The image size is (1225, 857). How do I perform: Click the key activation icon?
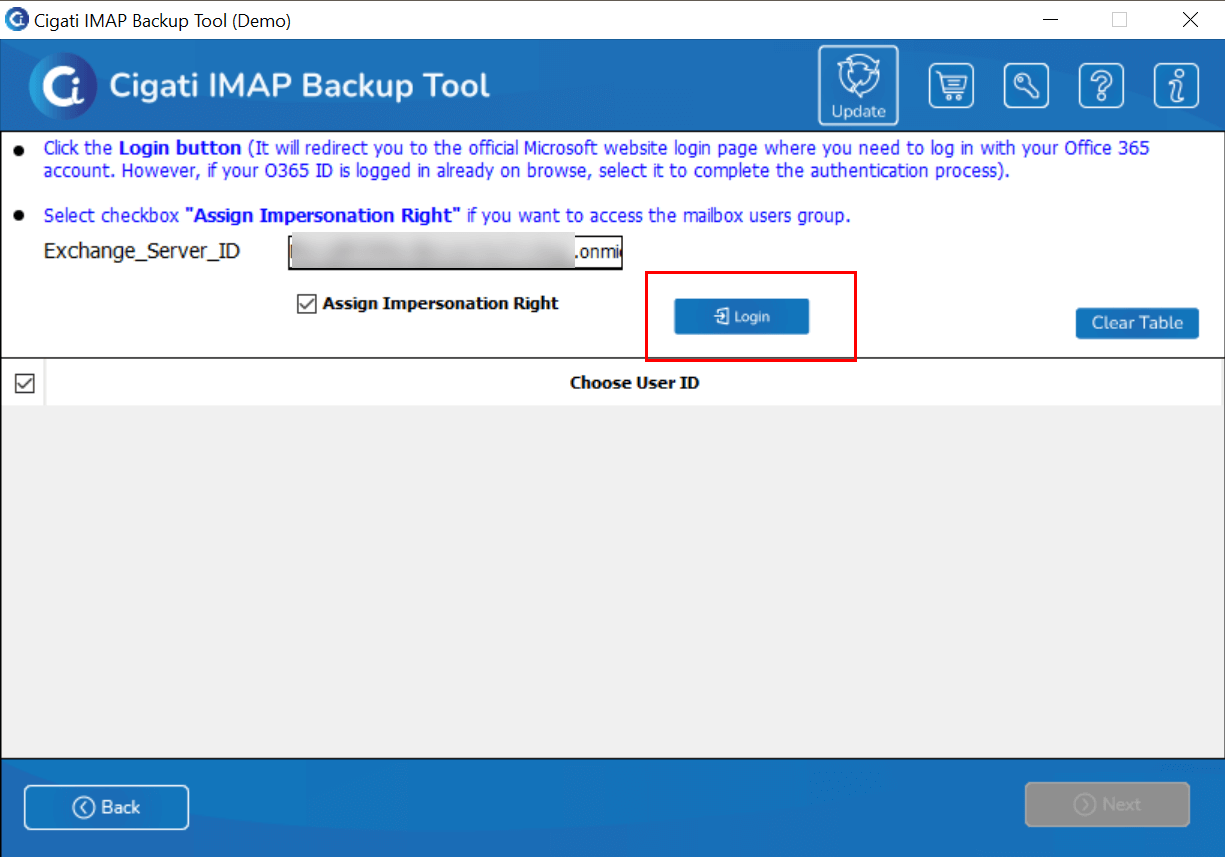click(x=1026, y=86)
